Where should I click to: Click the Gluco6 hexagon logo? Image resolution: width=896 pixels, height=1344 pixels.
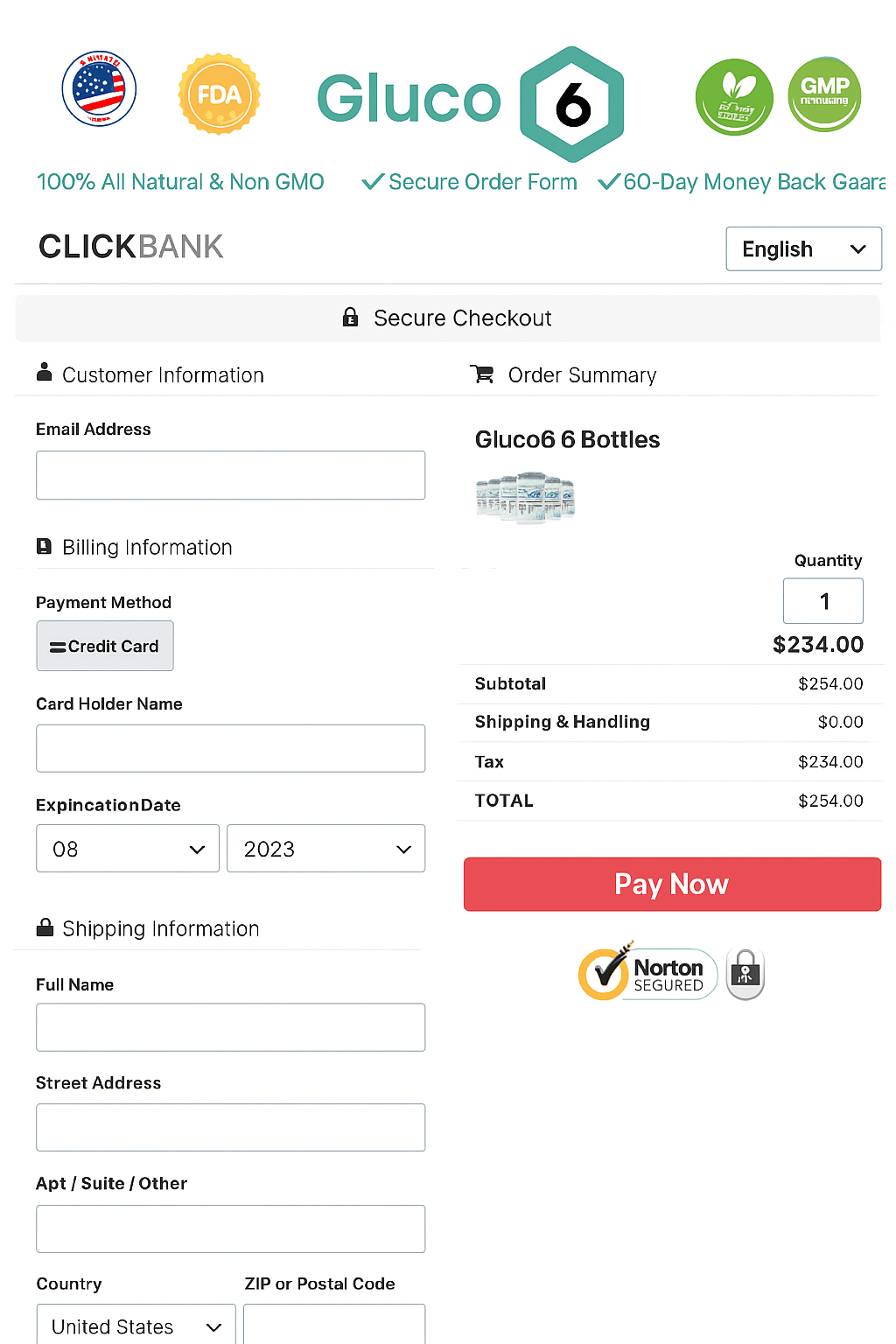[572, 103]
